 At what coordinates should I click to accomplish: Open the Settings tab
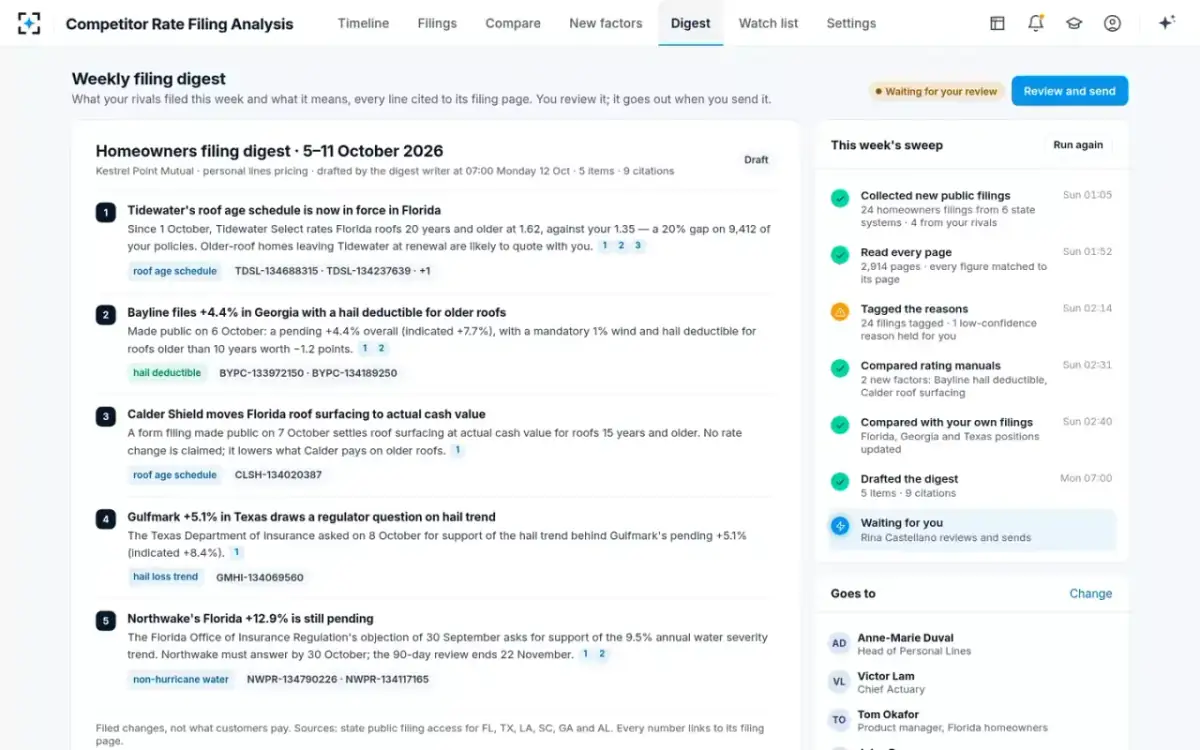pos(851,23)
